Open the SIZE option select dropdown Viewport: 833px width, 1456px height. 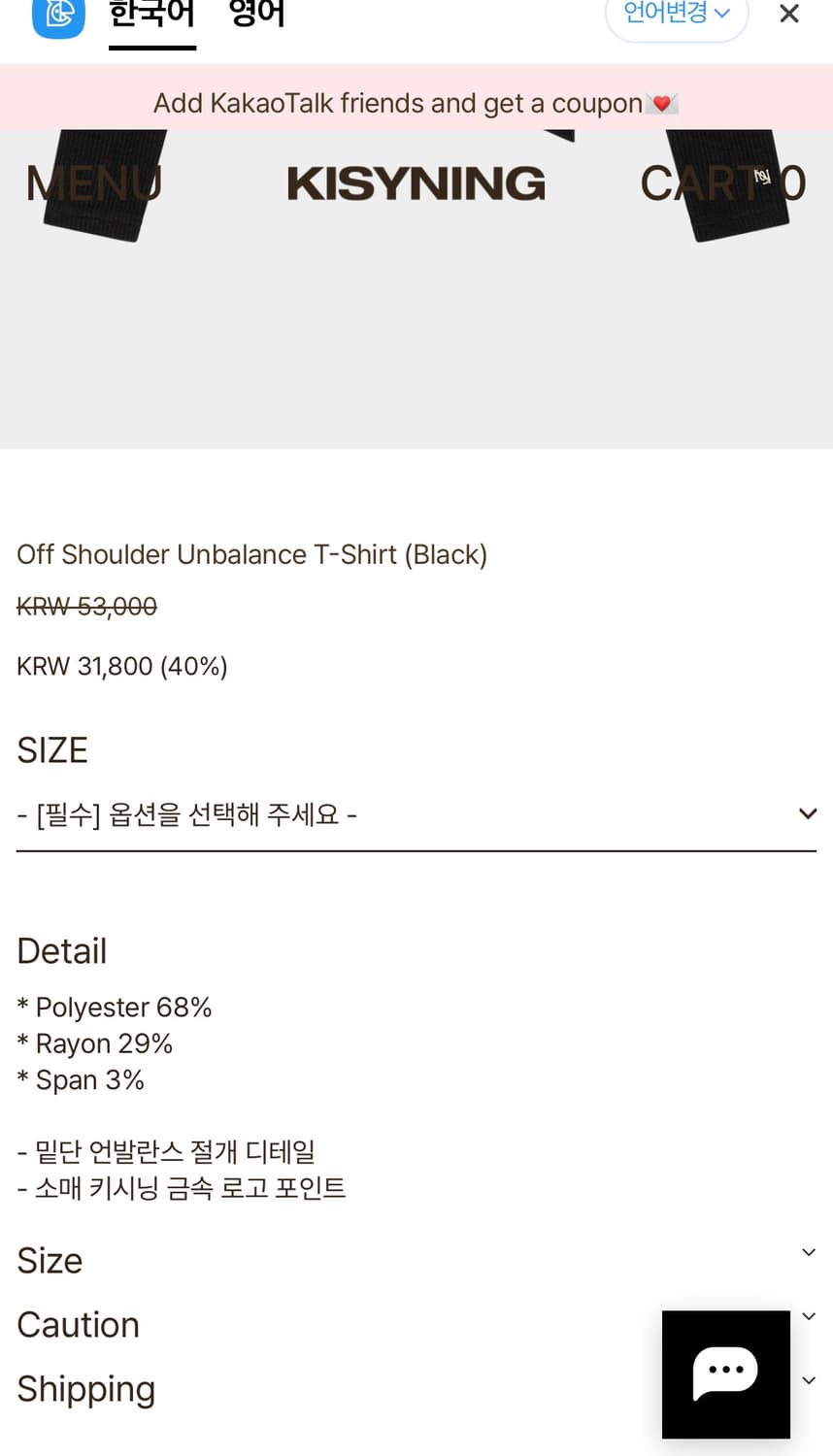[416, 814]
